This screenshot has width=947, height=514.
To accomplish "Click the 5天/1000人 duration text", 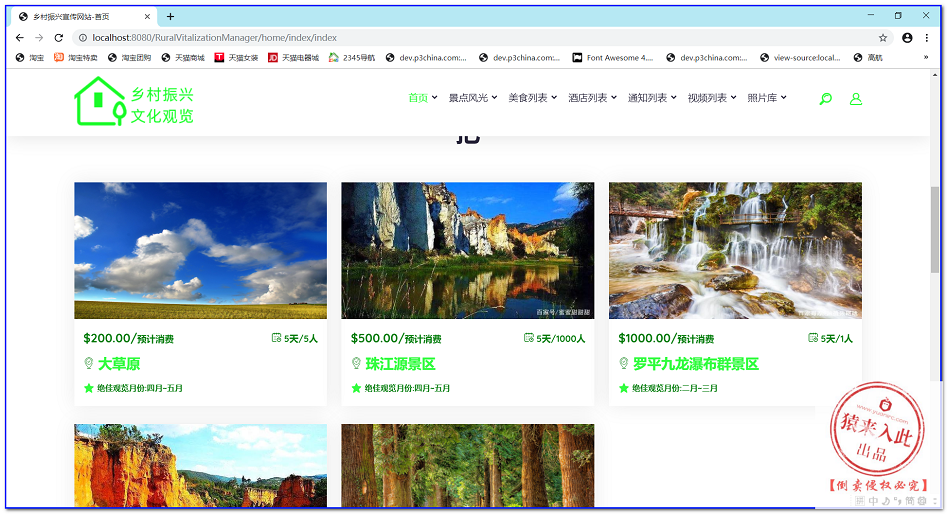I will click(x=560, y=338).
